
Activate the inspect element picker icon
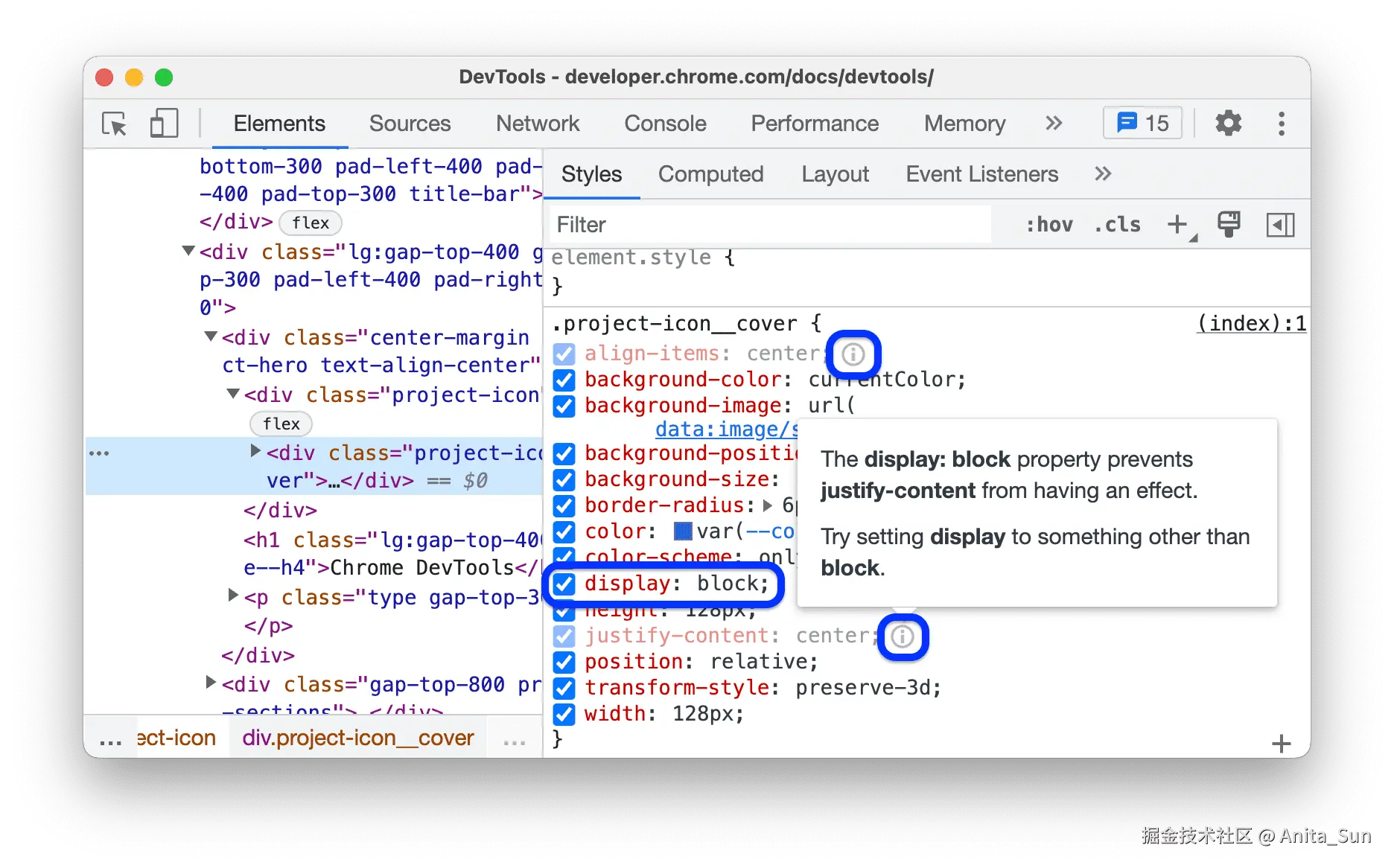[x=115, y=124]
